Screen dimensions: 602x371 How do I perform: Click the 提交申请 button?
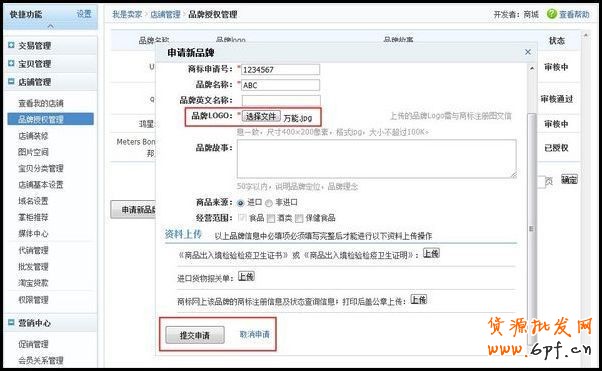pos(195,335)
